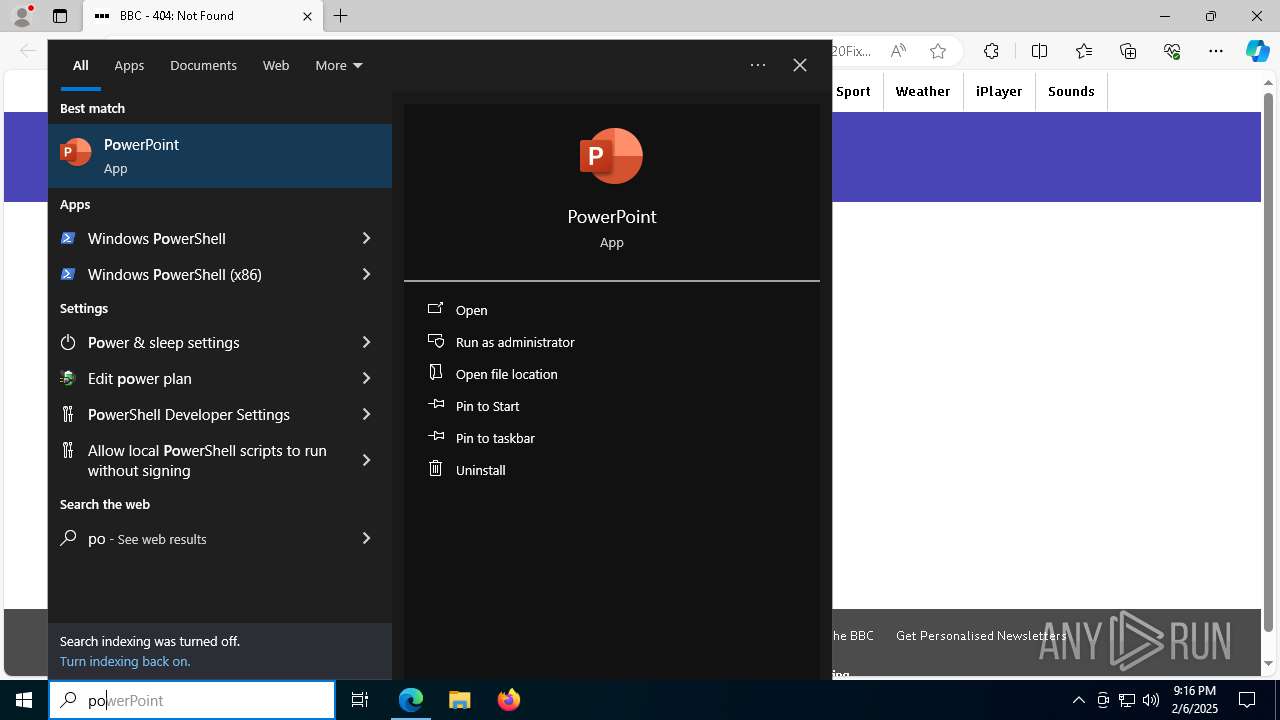Click web search magnifier beside 'po'
1280x720 pixels.
(x=68, y=538)
